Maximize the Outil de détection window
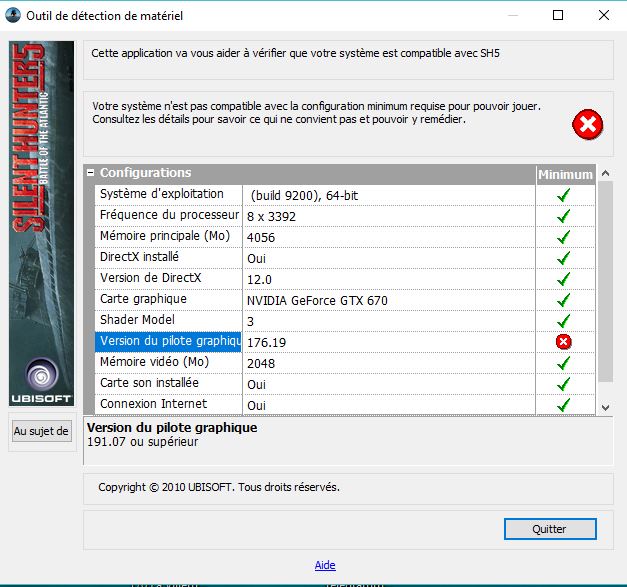Image resolution: width=627 pixels, height=587 pixels. tap(558, 15)
